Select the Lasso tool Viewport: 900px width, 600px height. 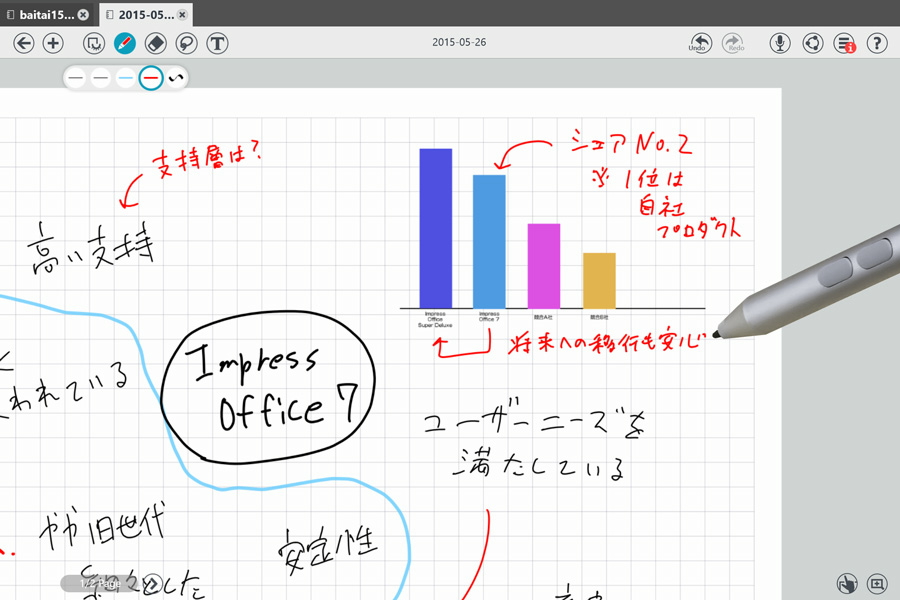(x=186, y=43)
